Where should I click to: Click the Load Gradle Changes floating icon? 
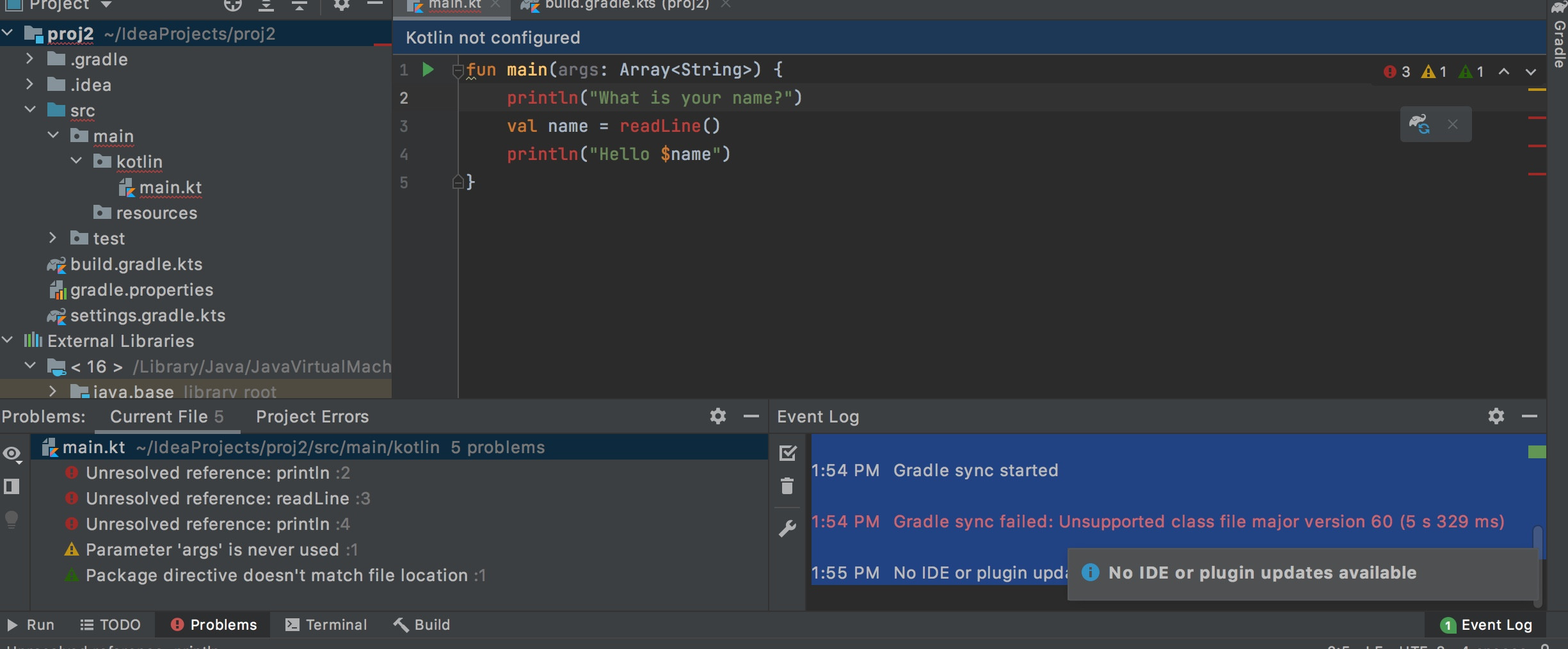(x=1420, y=124)
